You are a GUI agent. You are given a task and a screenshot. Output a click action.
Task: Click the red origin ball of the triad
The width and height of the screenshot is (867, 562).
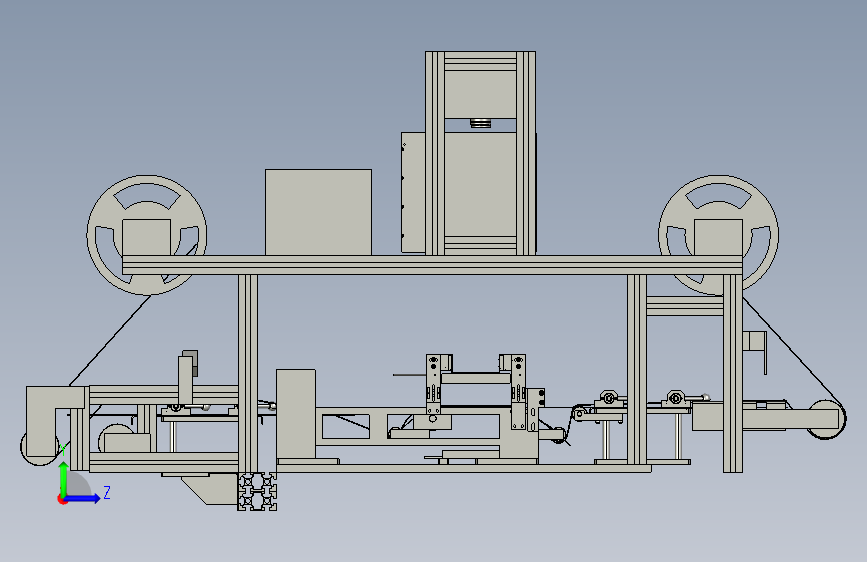coord(62,499)
